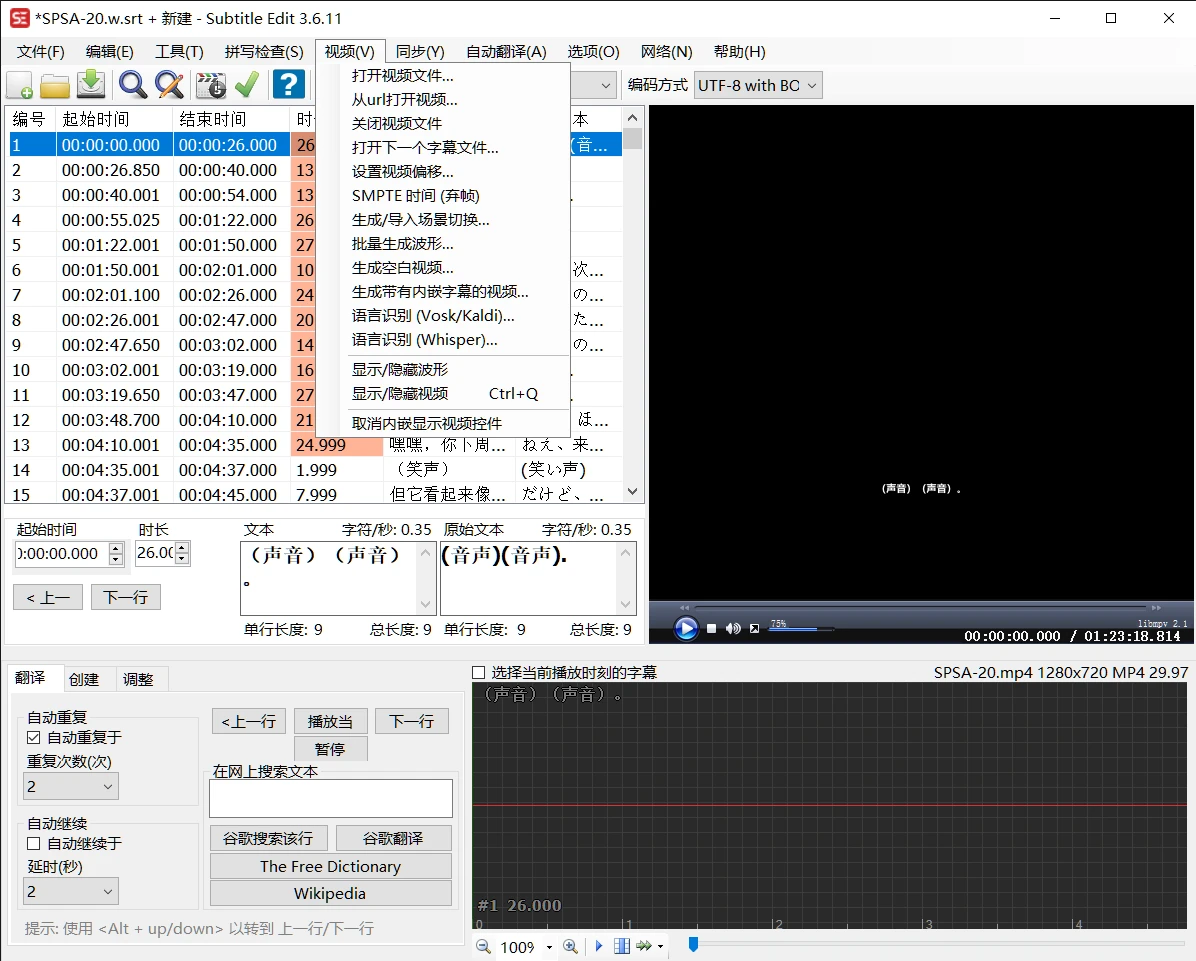Zoom in the waveform with plus magnifier
This screenshot has width=1196, height=961.
[x=570, y=946]
